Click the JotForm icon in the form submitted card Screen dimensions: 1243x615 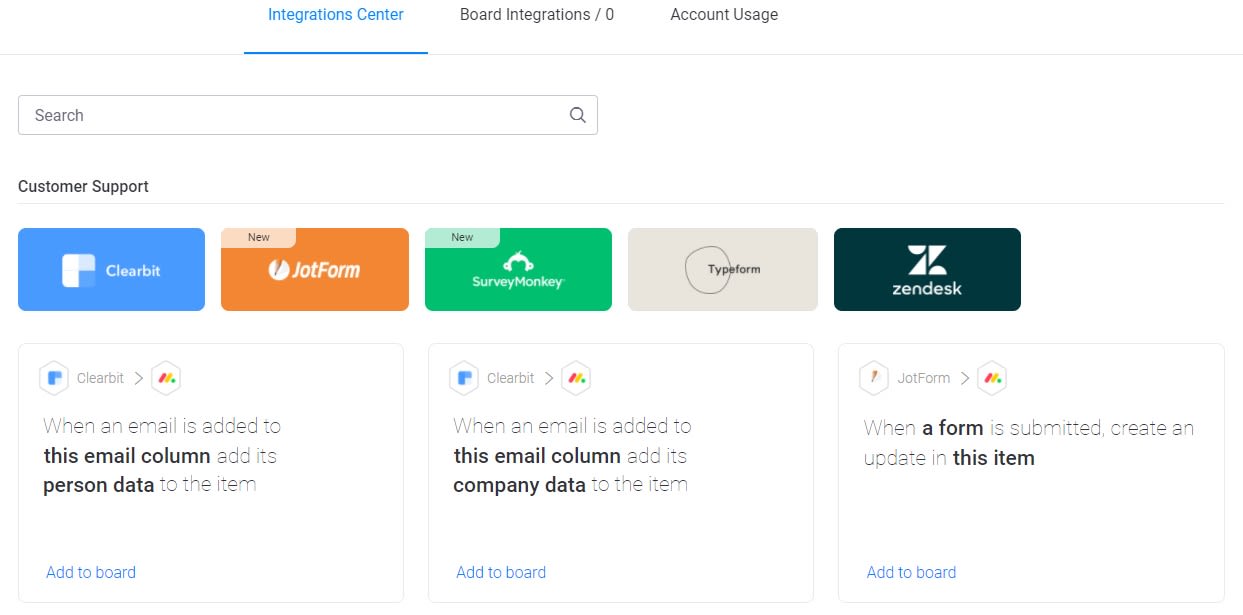(x=874, y=378)
